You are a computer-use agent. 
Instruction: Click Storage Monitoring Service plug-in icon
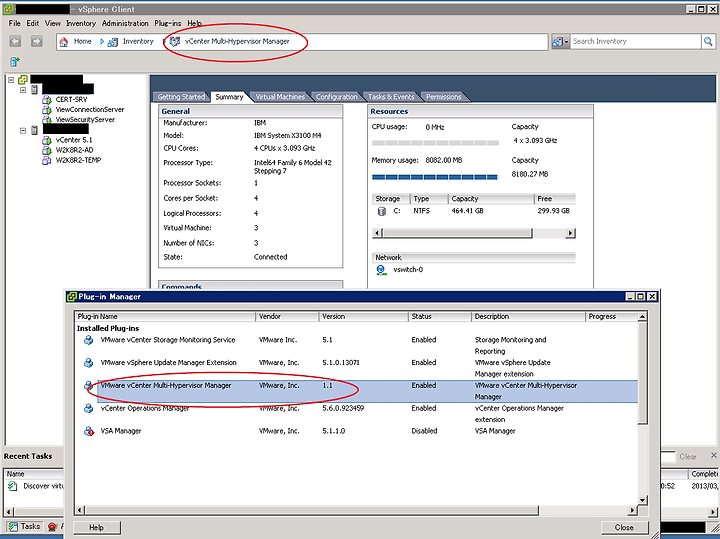[89, 340]
